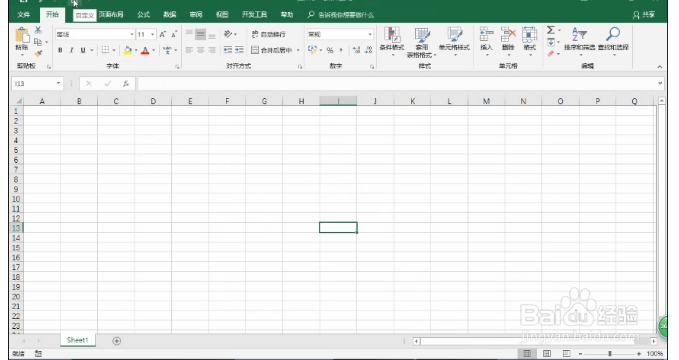Toggle align text right

pyautogui.click(x=212, y=50)
